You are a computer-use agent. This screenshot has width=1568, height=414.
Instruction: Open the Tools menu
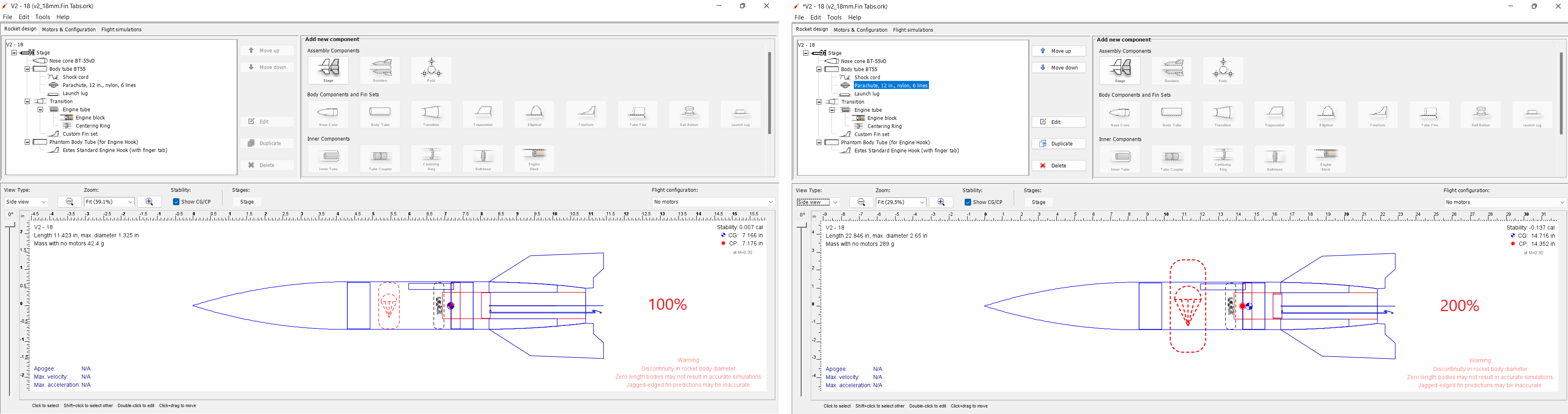[42, 16]
